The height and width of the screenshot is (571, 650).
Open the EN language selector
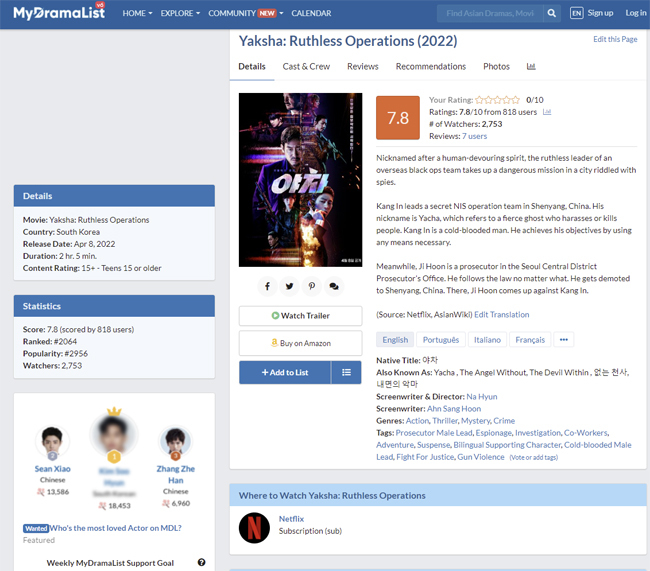pyautogui.click(x=576, y=13)
